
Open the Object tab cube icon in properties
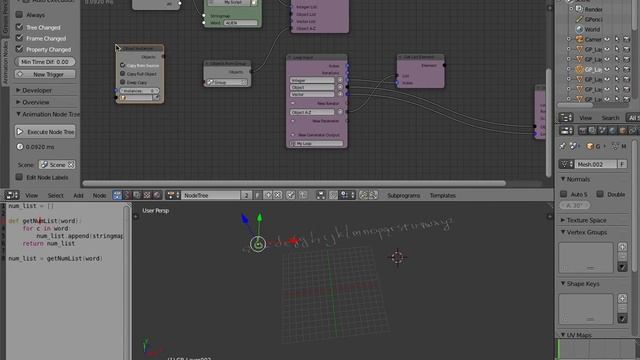click(622, 131)
